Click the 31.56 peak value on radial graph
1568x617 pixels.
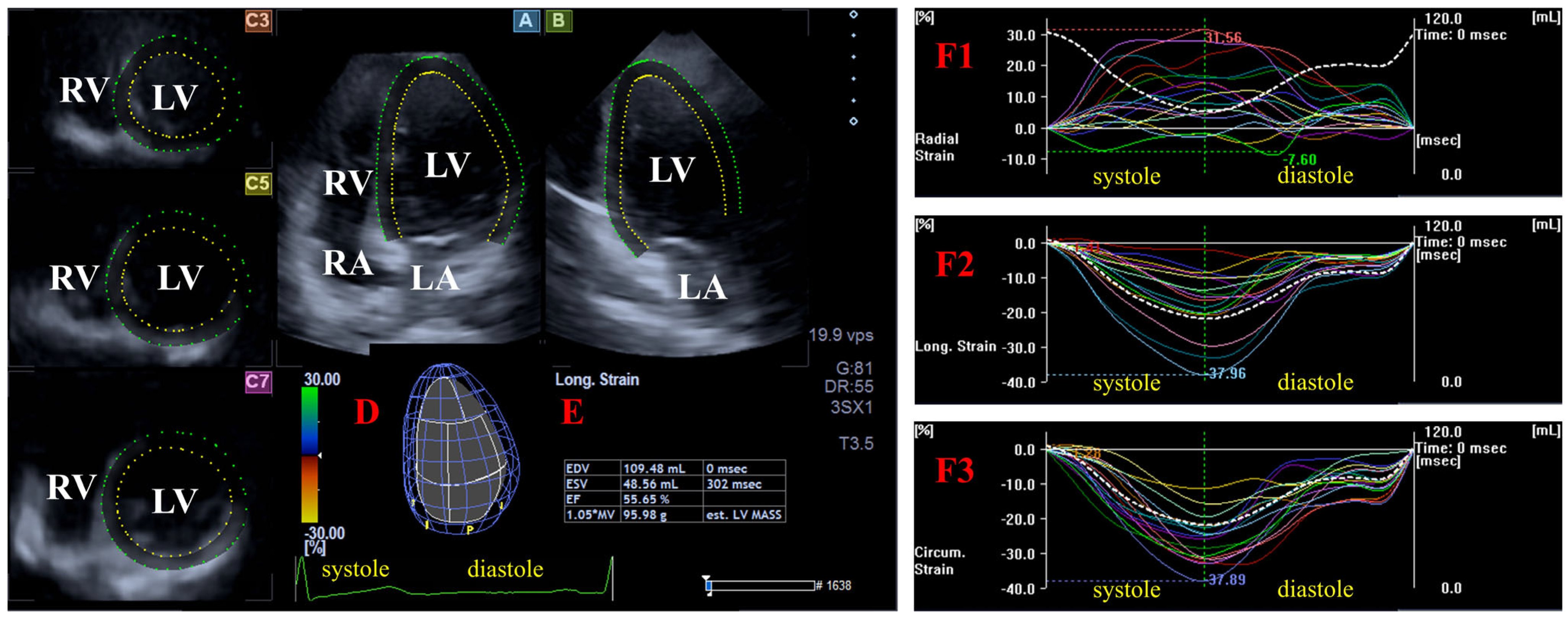click(x=1224, y=38)
